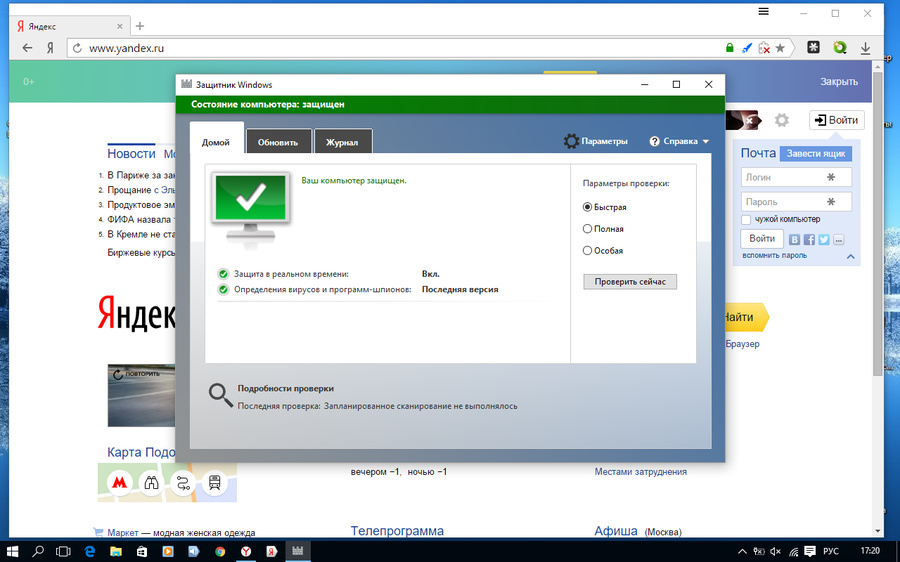Expand the Справка dropdown arrow

click(x=706, y=141)
